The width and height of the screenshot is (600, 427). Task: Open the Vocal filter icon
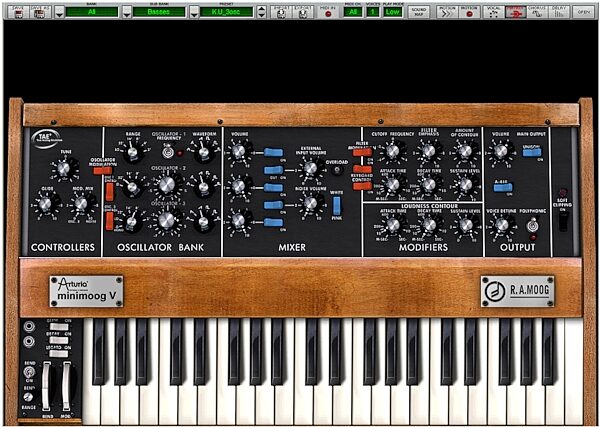(x=494, y=13)
